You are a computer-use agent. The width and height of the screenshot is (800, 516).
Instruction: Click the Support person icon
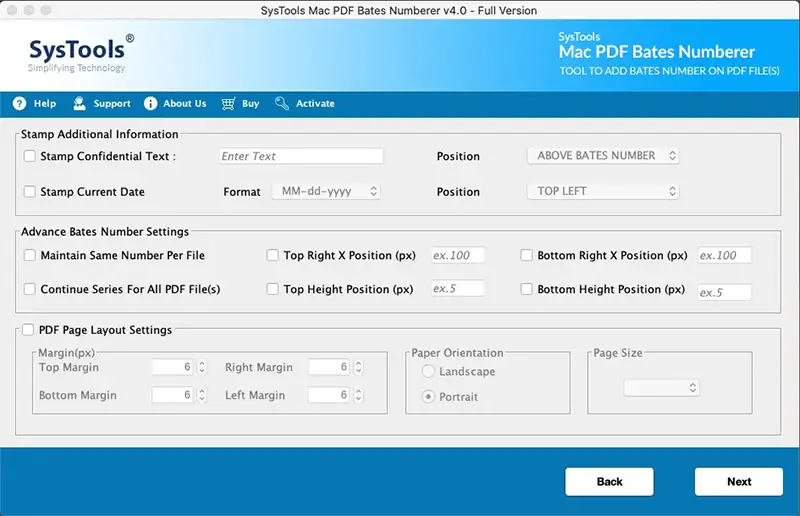tap(79, 104)
